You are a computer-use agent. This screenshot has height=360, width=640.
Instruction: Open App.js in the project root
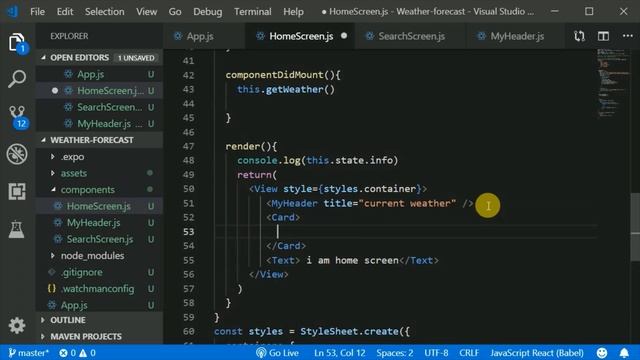point(100,305)
